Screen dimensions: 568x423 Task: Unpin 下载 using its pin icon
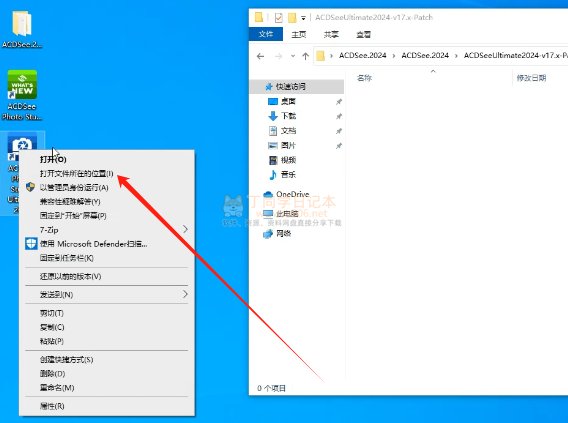(339, 116)
